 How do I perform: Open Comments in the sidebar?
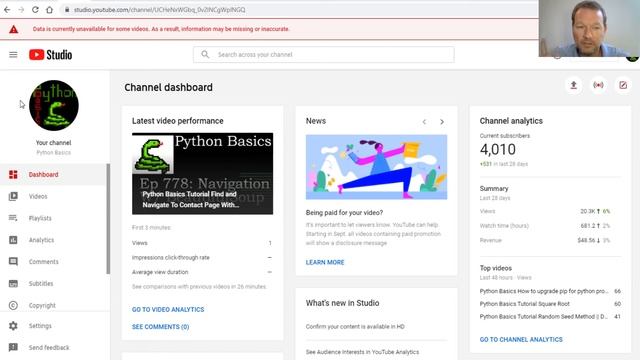(53, 262)
